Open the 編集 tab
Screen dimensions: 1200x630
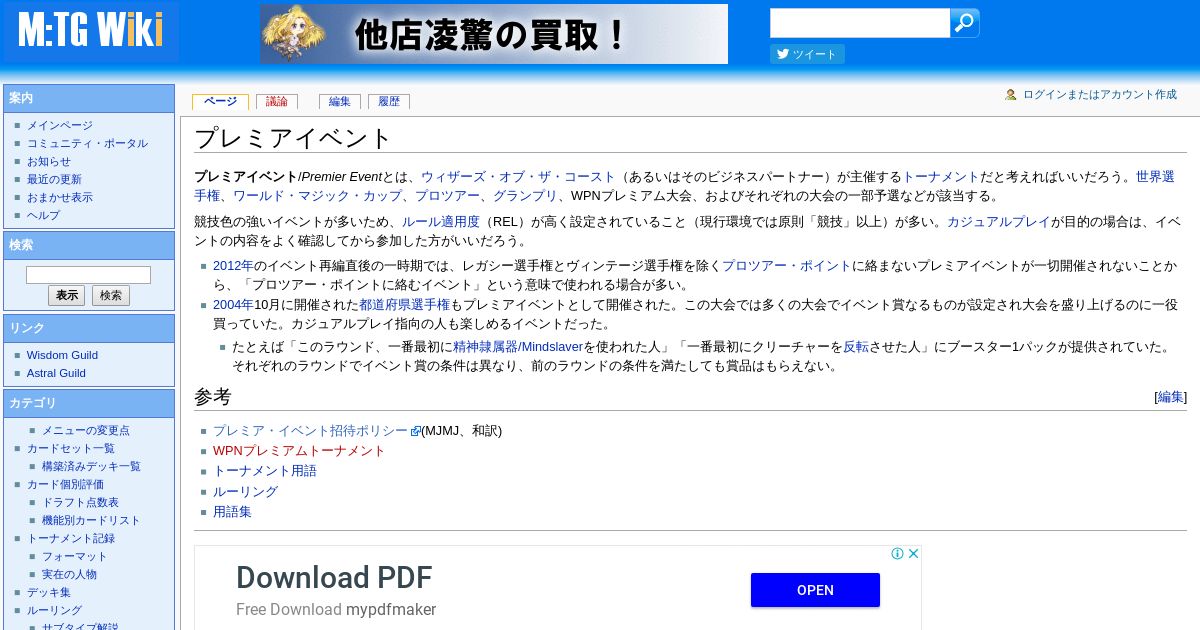340,101
